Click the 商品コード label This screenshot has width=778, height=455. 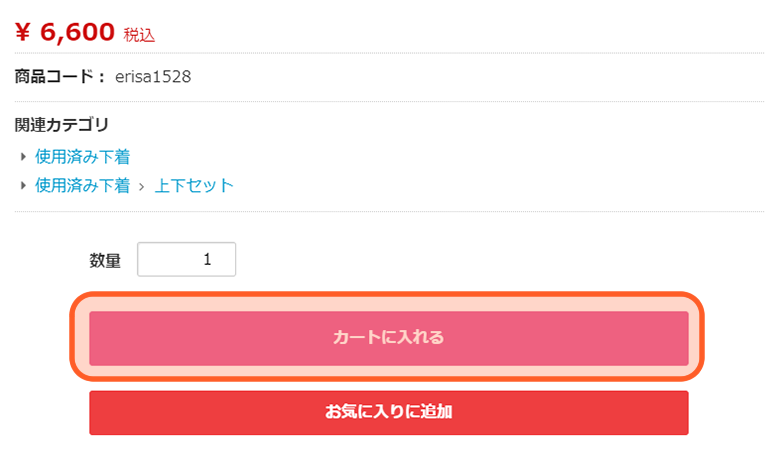pos(60,76)
